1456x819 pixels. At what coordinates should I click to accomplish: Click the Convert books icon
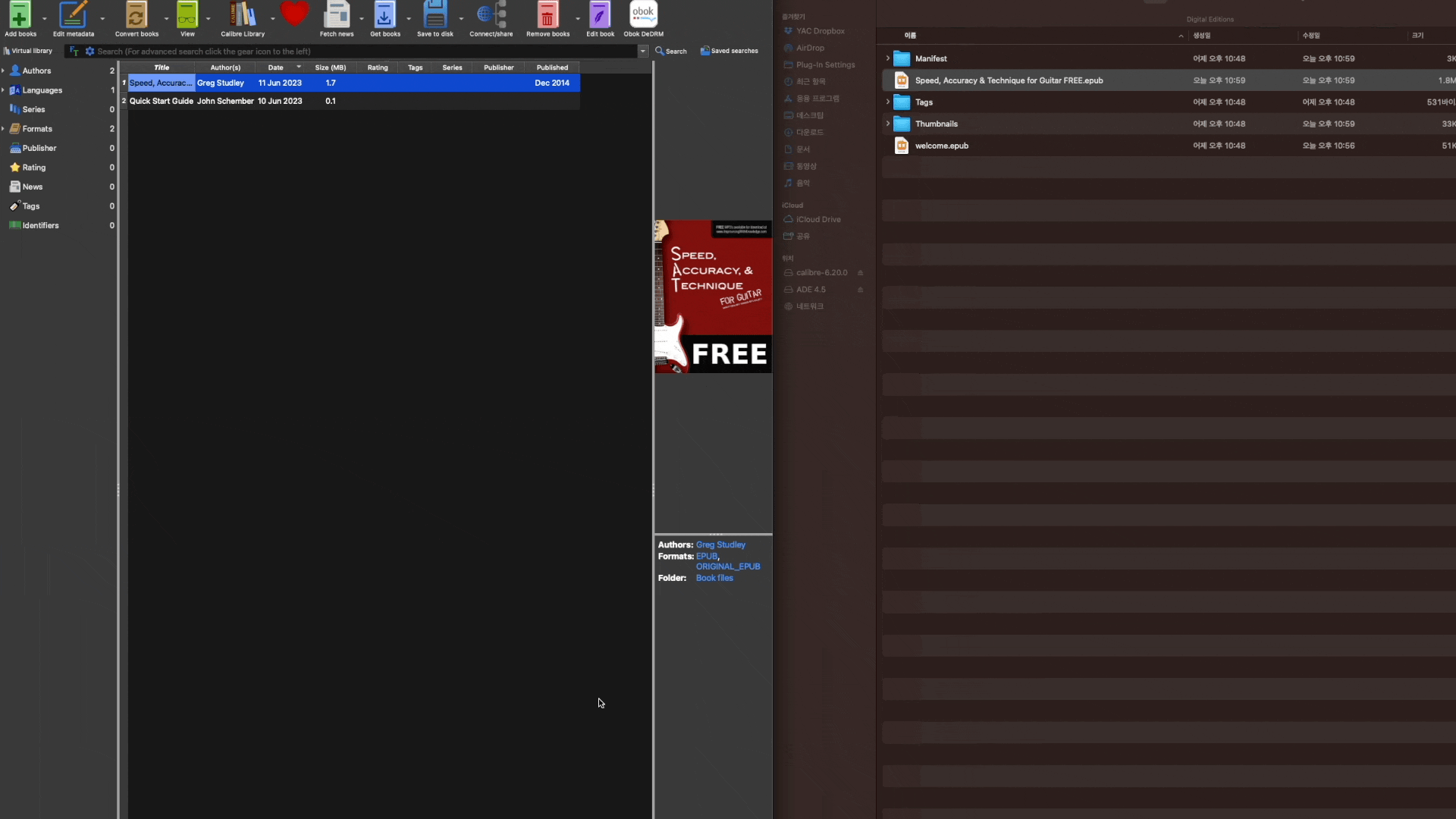coord(136,14)
